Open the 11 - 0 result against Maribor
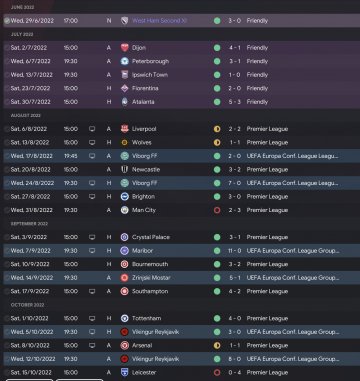This screenshot has height=381, width=360. (x=235, y=251)
